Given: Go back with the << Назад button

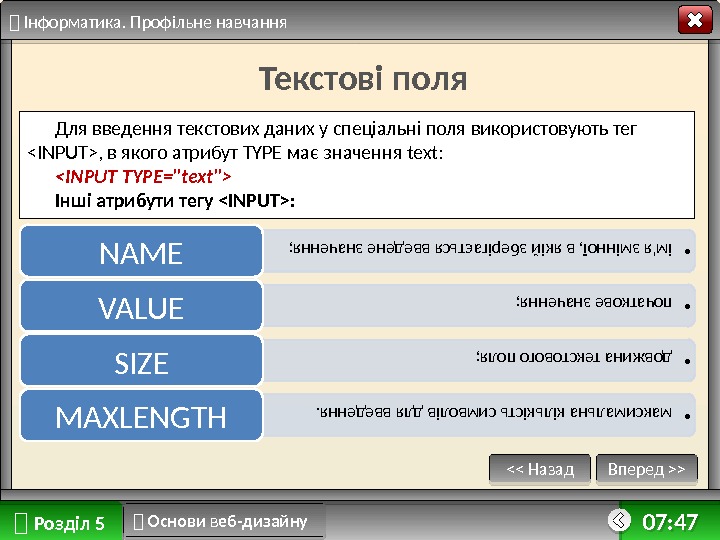Looking at the screenshot, I should click(x=540, y=469).
